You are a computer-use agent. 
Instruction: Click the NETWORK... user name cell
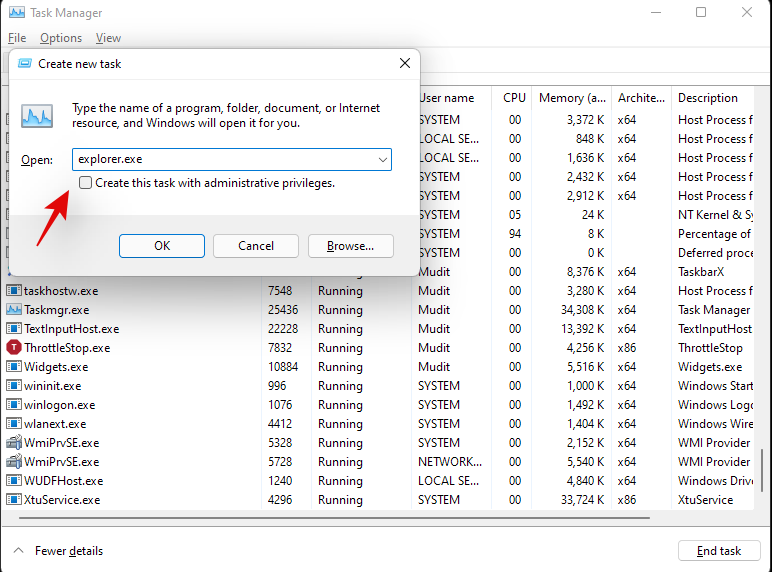(x=450, y=461)
